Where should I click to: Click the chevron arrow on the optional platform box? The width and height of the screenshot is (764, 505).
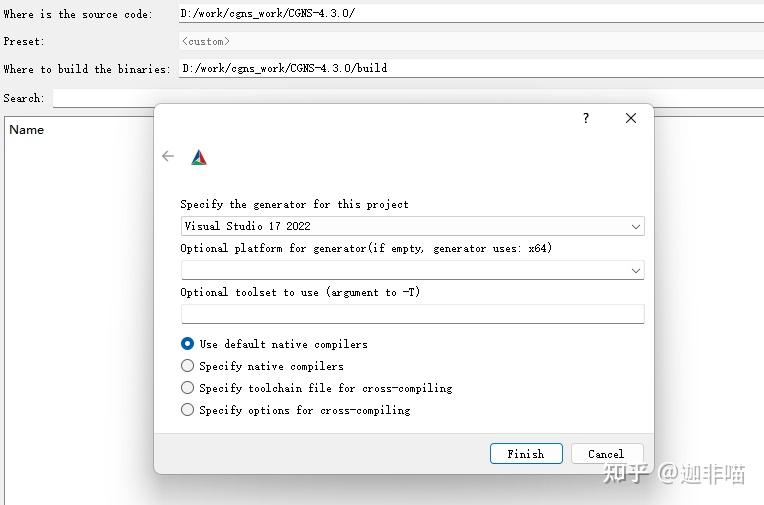pyautogui.click(x=635, y=271)
